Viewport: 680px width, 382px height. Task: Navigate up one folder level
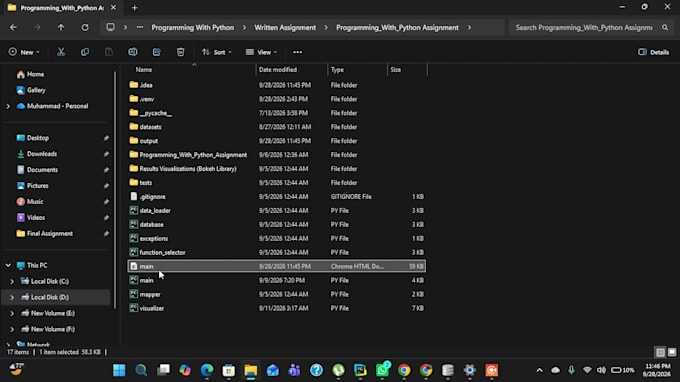click(x=61, y=27)
